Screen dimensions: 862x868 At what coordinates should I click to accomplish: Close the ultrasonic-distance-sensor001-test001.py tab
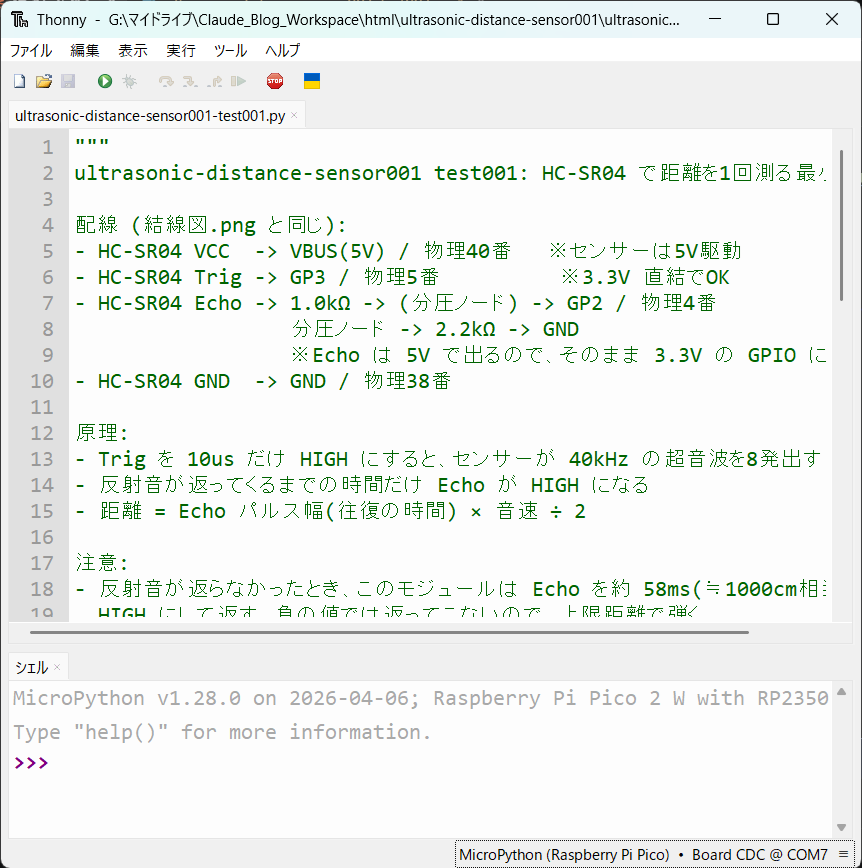pos(294,115)
